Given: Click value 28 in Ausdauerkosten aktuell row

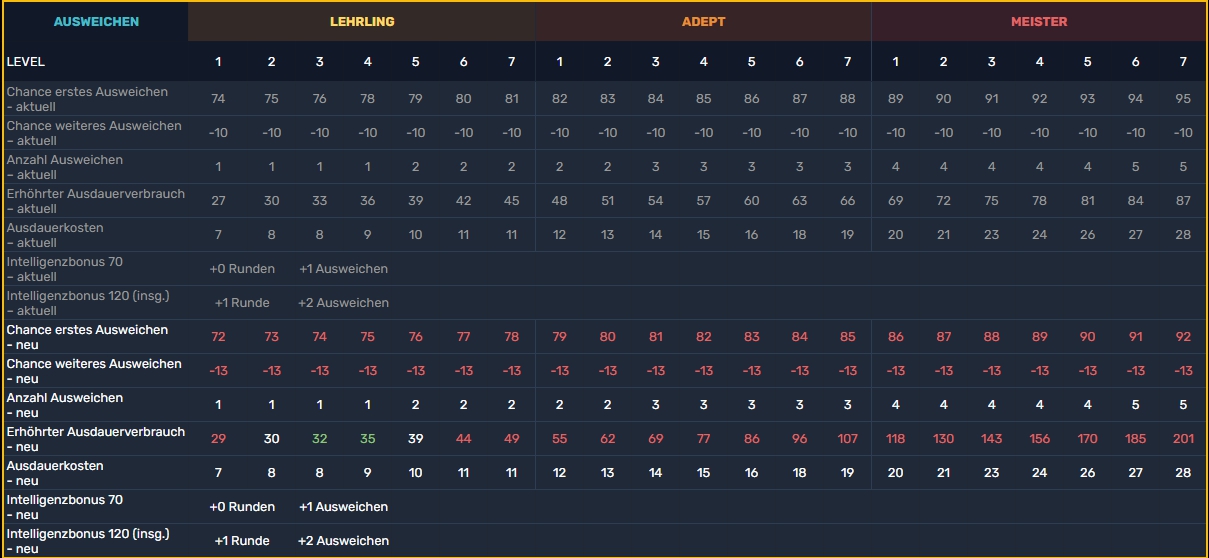Looking at the screenshot, I should coord(1183,234).
